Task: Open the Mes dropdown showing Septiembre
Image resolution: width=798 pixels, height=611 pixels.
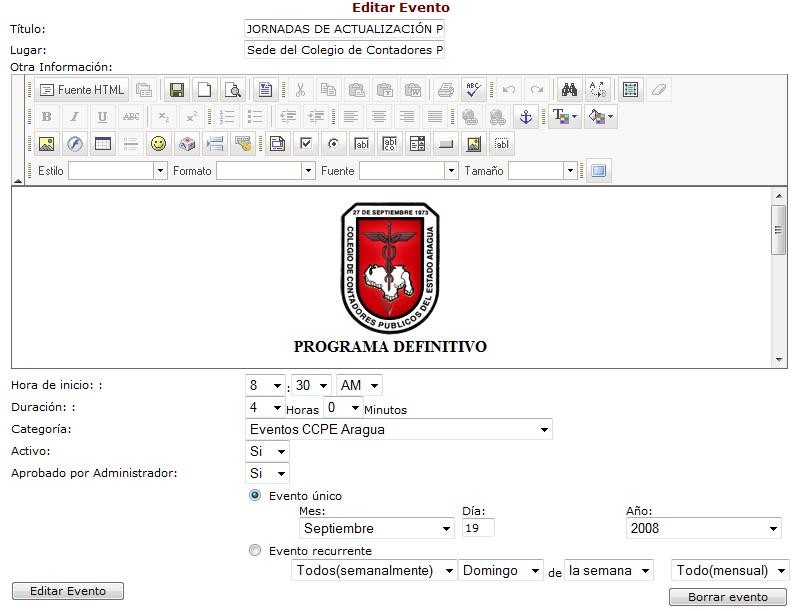Action: 376,528
